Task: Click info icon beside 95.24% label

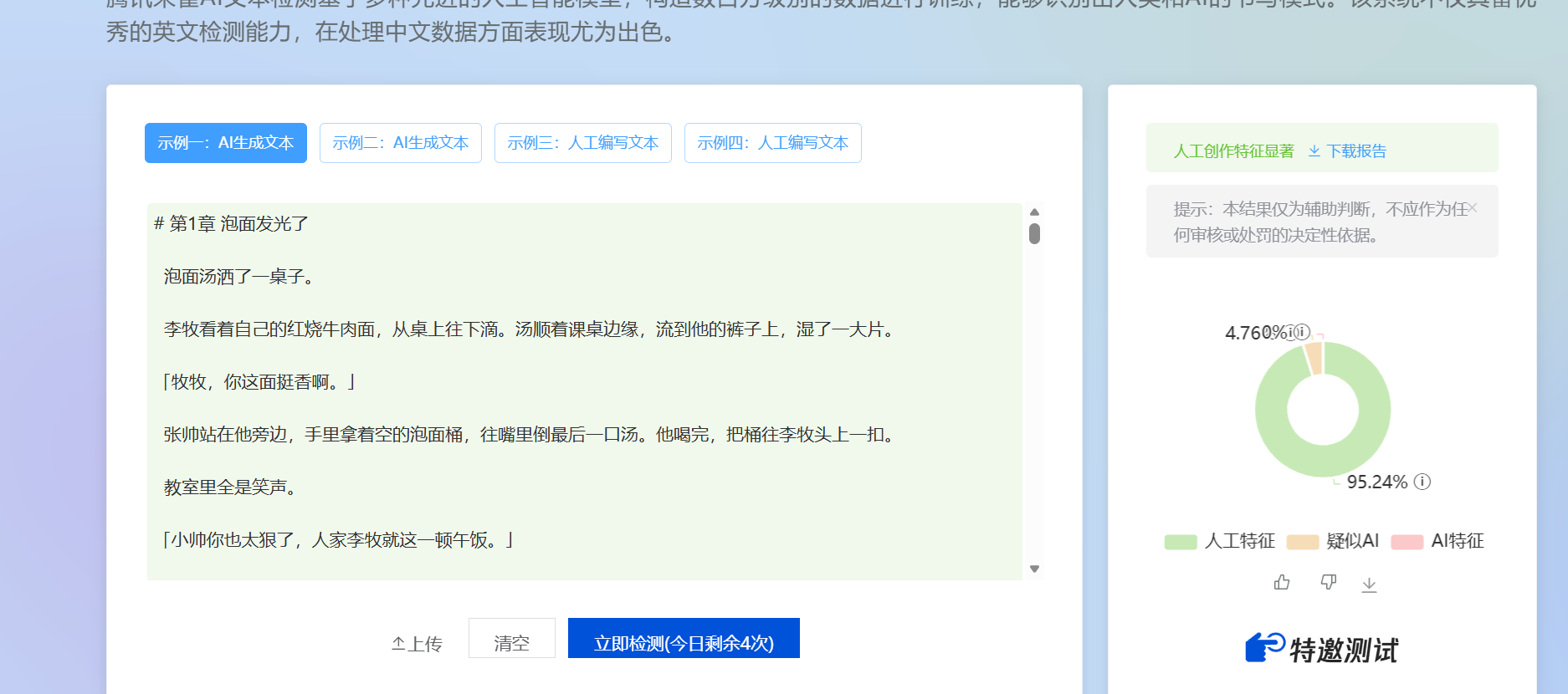Action: pyautogui.click(x=1422, y=482)
